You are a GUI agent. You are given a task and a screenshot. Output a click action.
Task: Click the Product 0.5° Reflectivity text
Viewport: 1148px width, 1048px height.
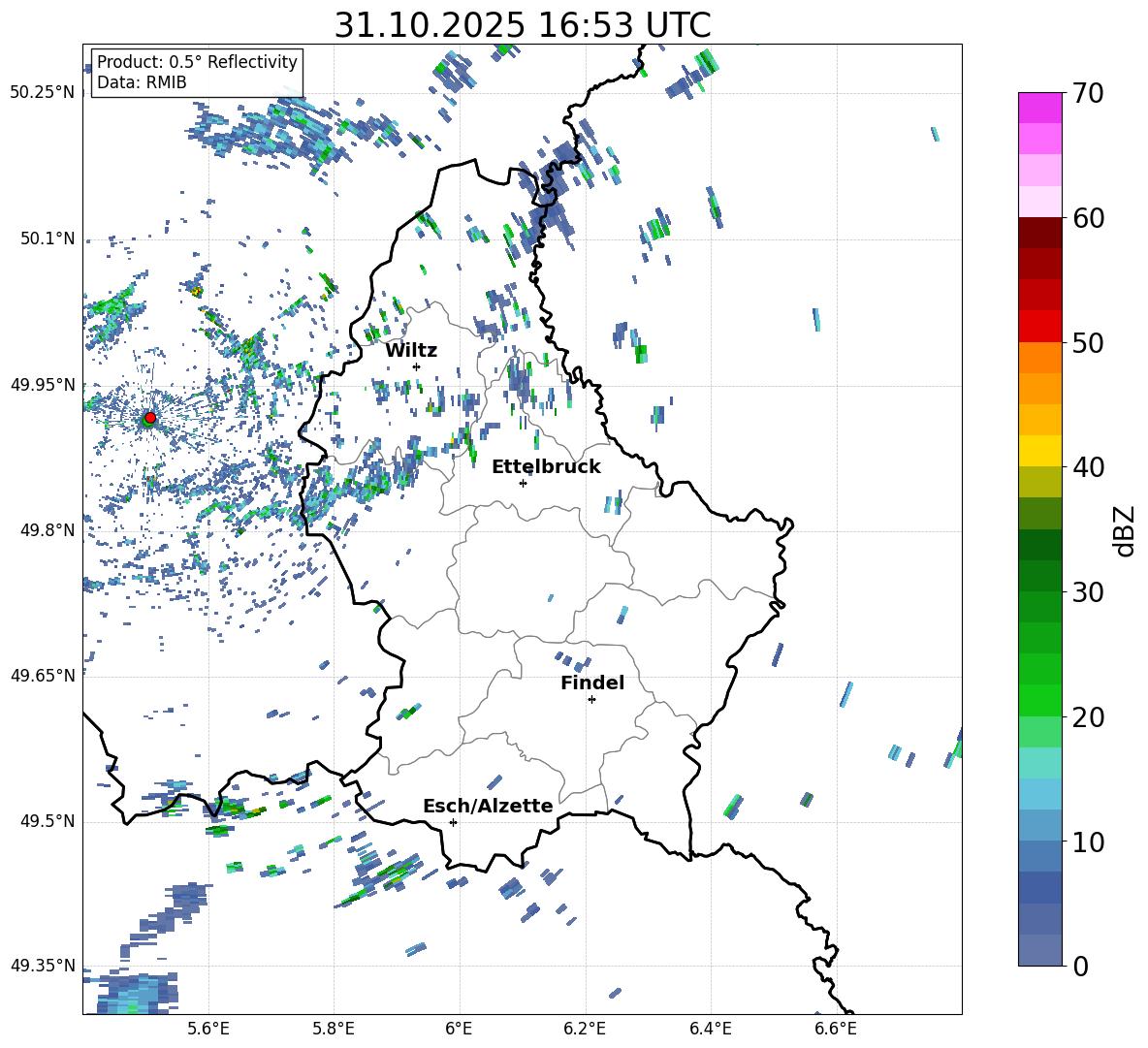pyautogui.click(x=197, y=62)
